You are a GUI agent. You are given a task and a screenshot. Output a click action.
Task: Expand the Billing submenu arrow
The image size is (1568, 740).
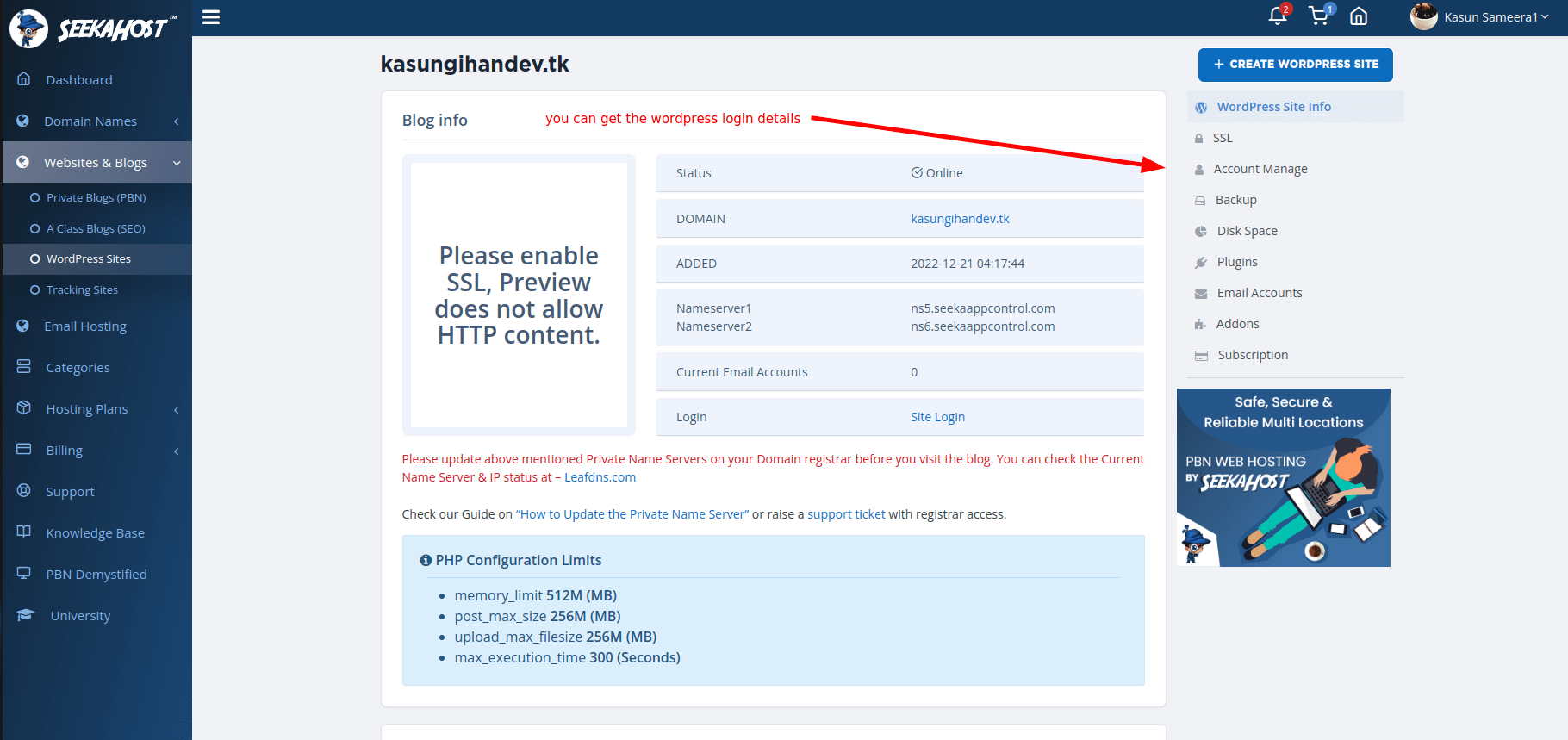[x=177, y=451]
